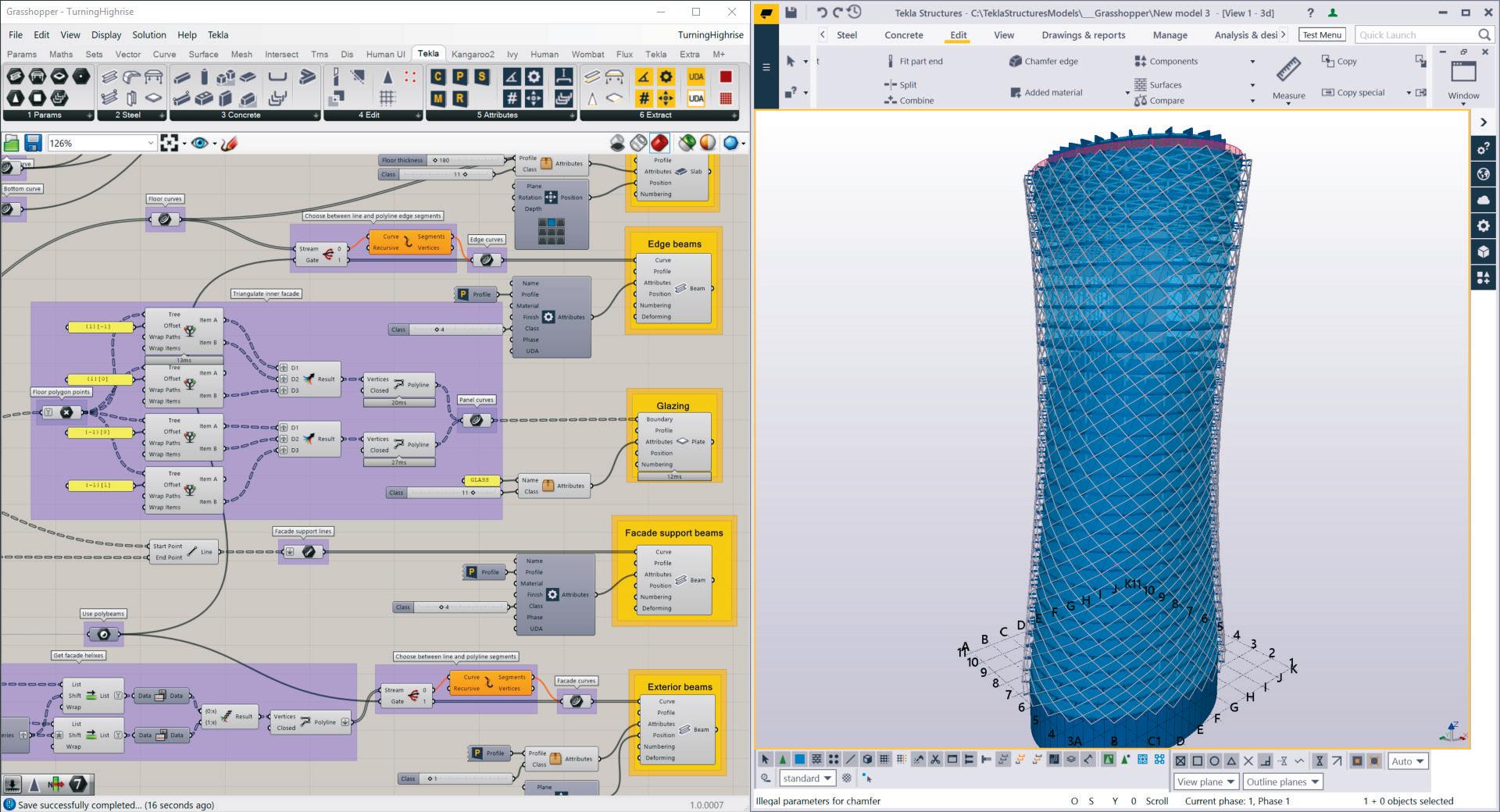Click the Fit part end command

click(913, 61)
